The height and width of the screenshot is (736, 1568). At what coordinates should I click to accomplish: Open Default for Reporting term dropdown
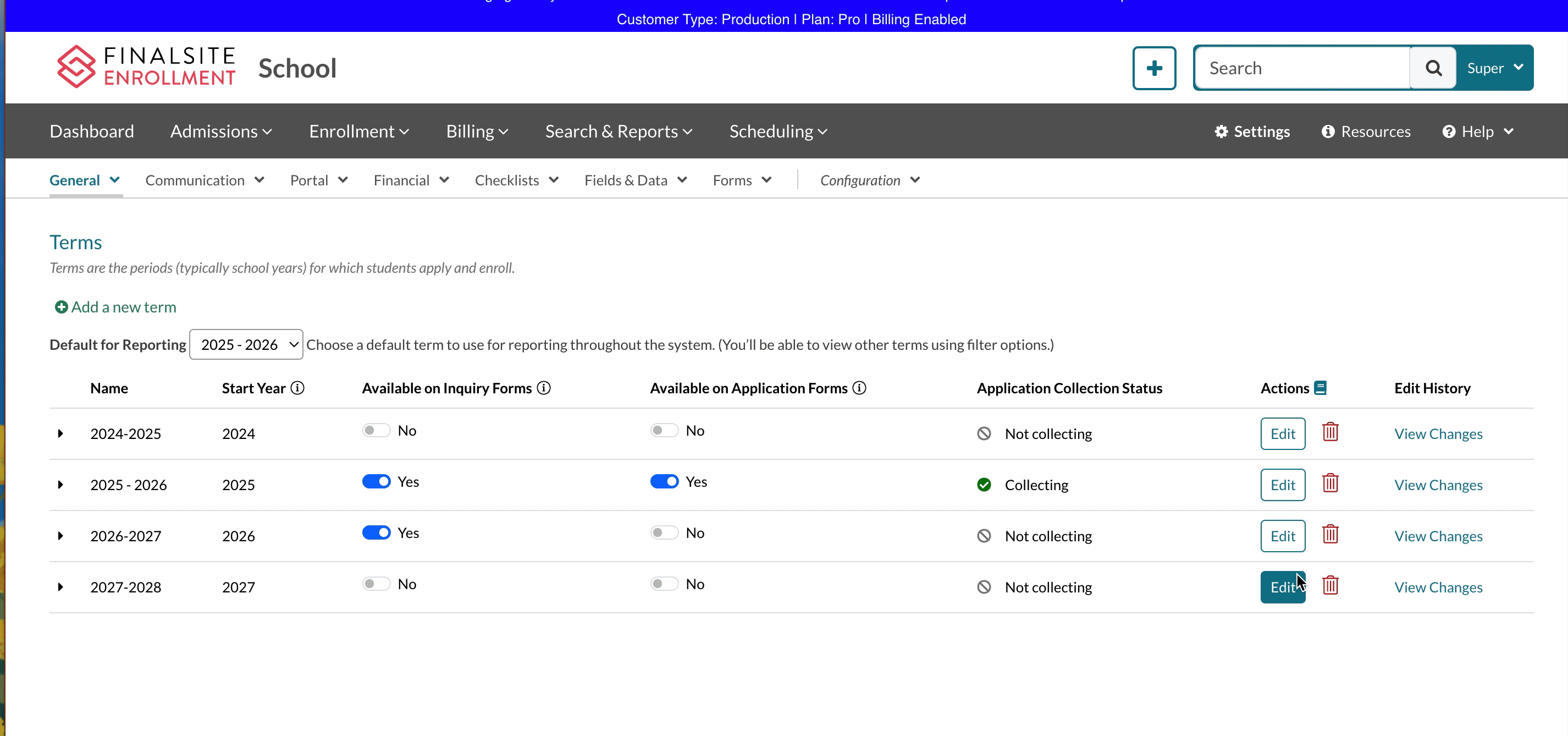point(246,344)
